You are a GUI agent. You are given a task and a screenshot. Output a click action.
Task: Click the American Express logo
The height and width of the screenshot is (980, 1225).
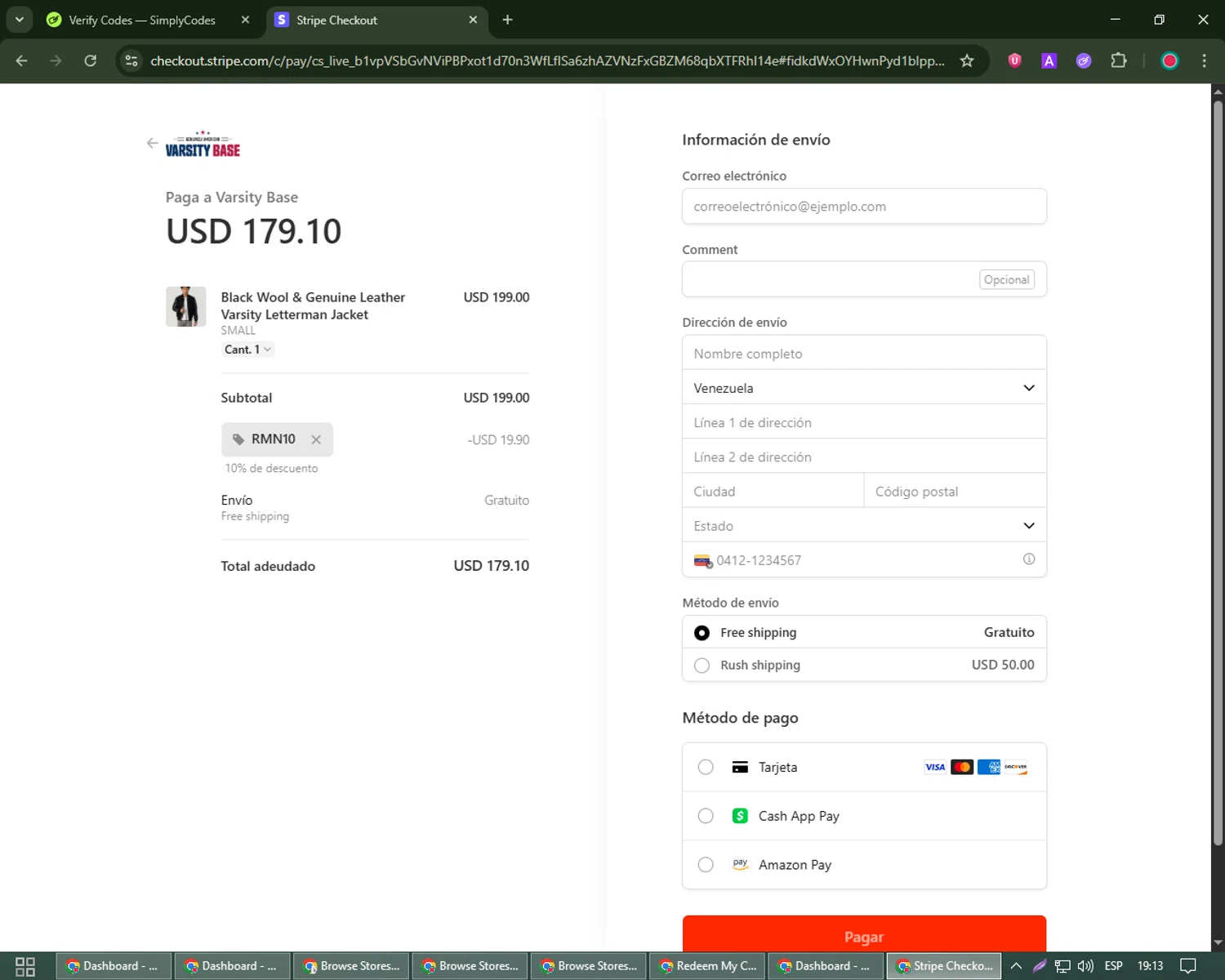(989, 767)
